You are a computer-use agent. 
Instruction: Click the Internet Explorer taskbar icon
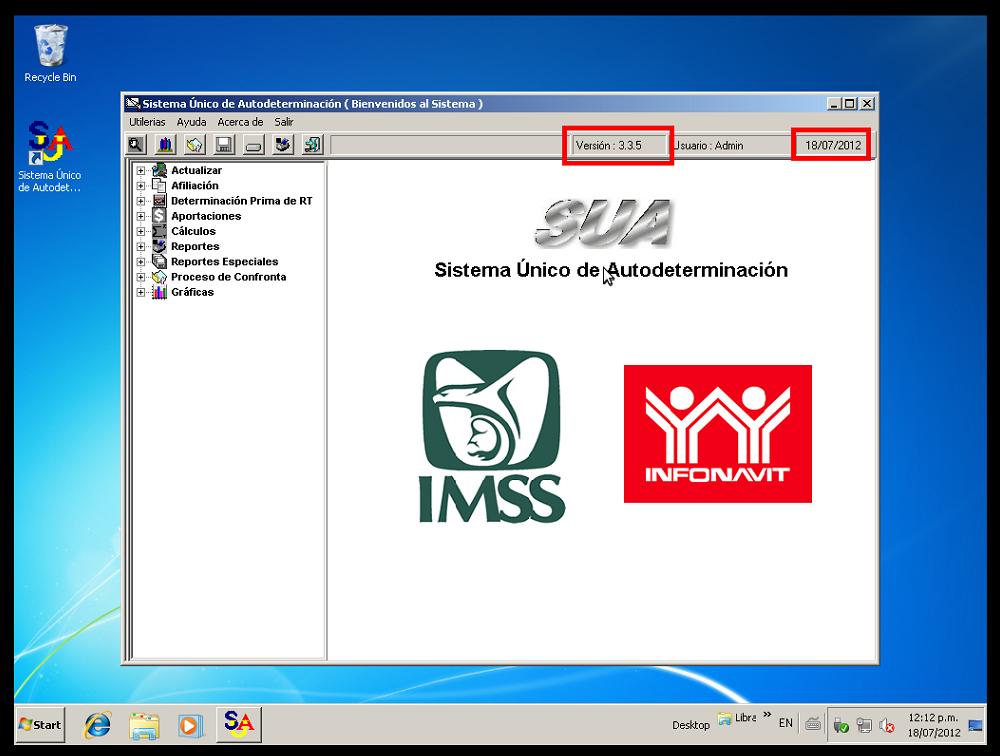(96, 725)
